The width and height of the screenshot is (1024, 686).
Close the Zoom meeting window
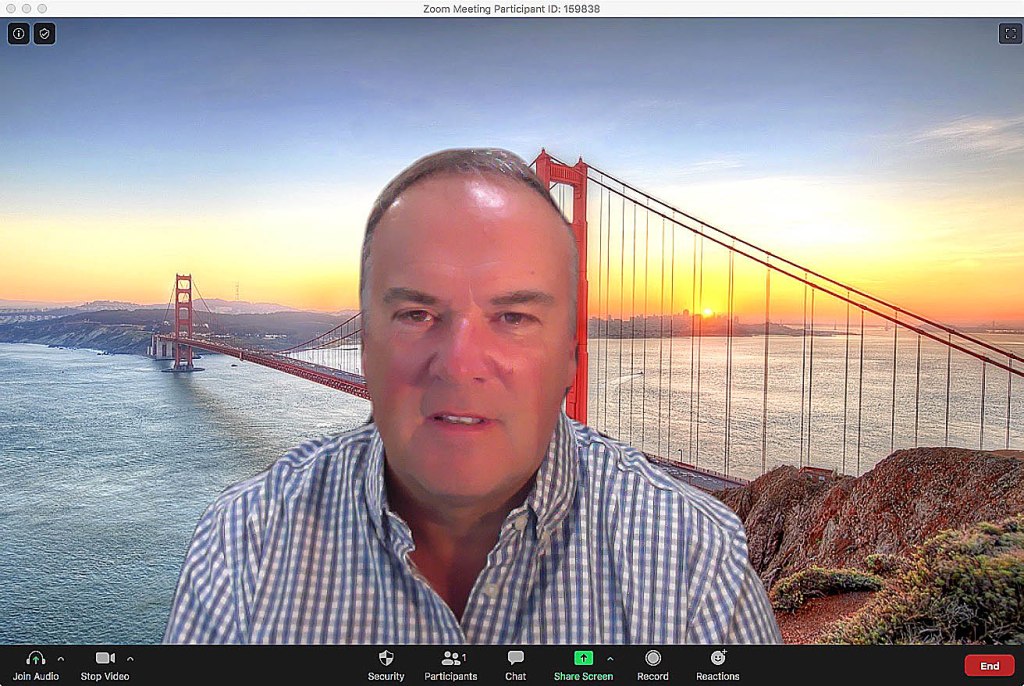point(10,8)
